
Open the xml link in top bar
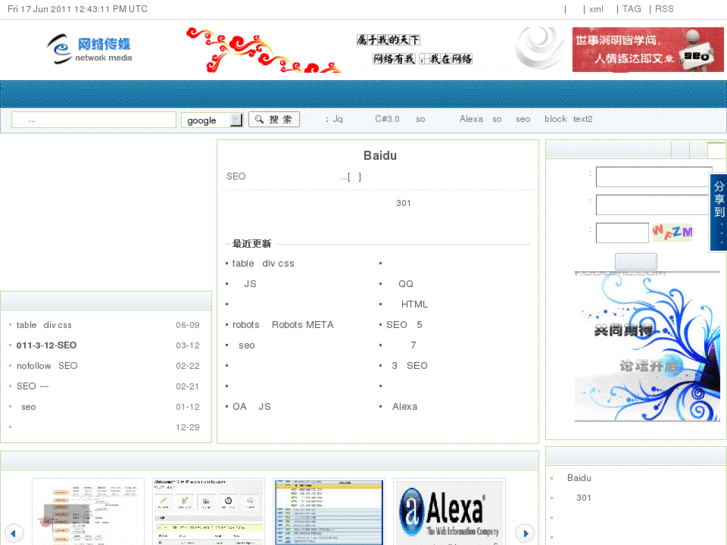point(596,9)
